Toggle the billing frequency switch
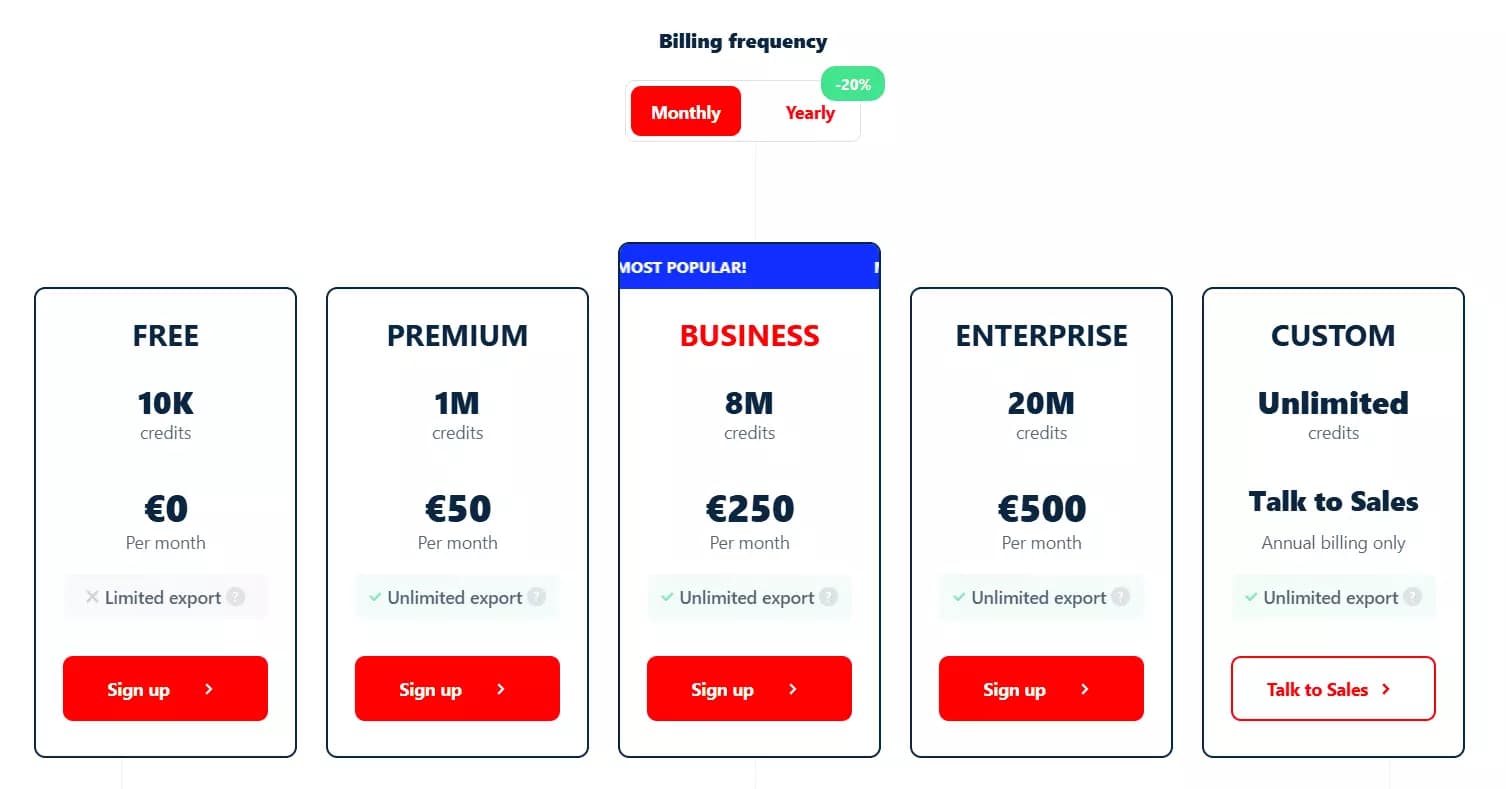1506x789 pixels. [x=743, y=111]
